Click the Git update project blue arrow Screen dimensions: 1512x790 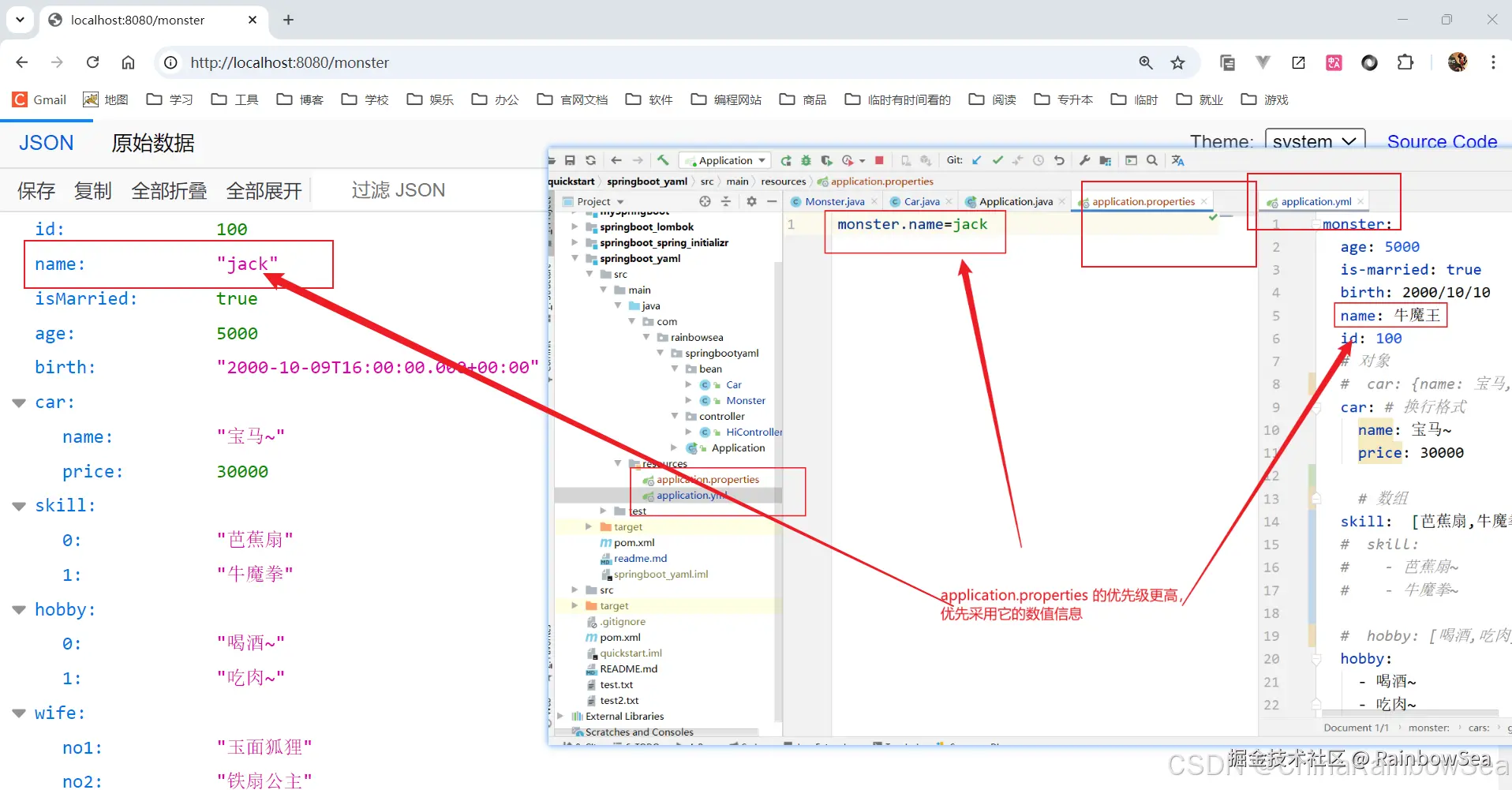point(977,160)
